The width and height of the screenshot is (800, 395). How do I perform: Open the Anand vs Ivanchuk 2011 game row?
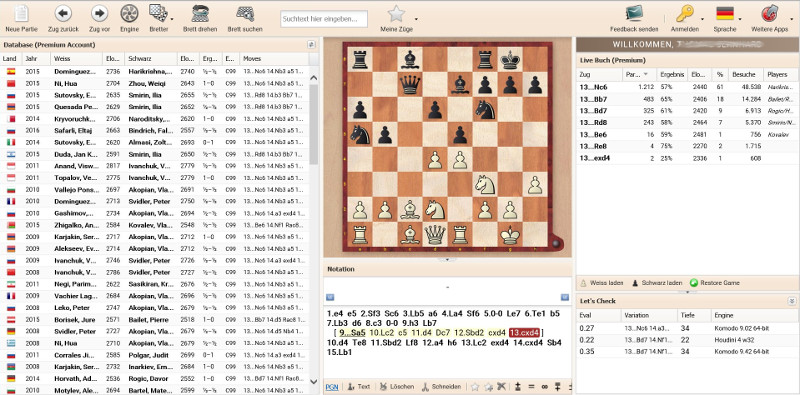155,166
